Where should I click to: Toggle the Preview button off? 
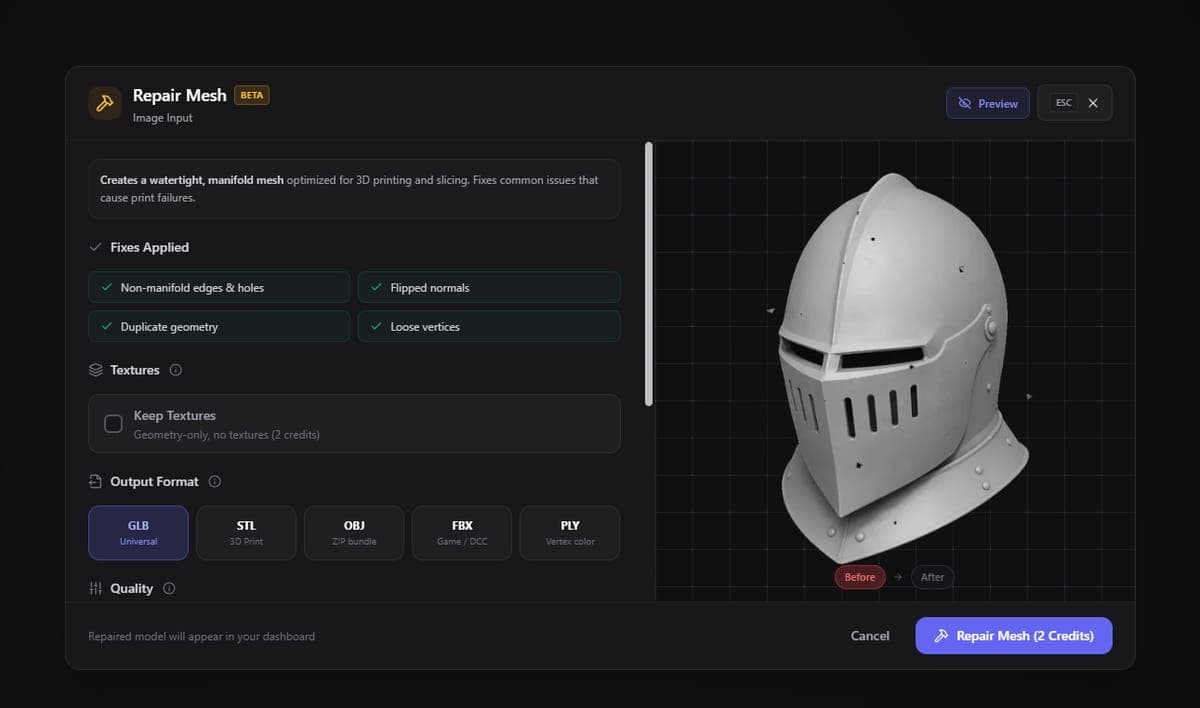pyautogui.click(x=988, y=103)
